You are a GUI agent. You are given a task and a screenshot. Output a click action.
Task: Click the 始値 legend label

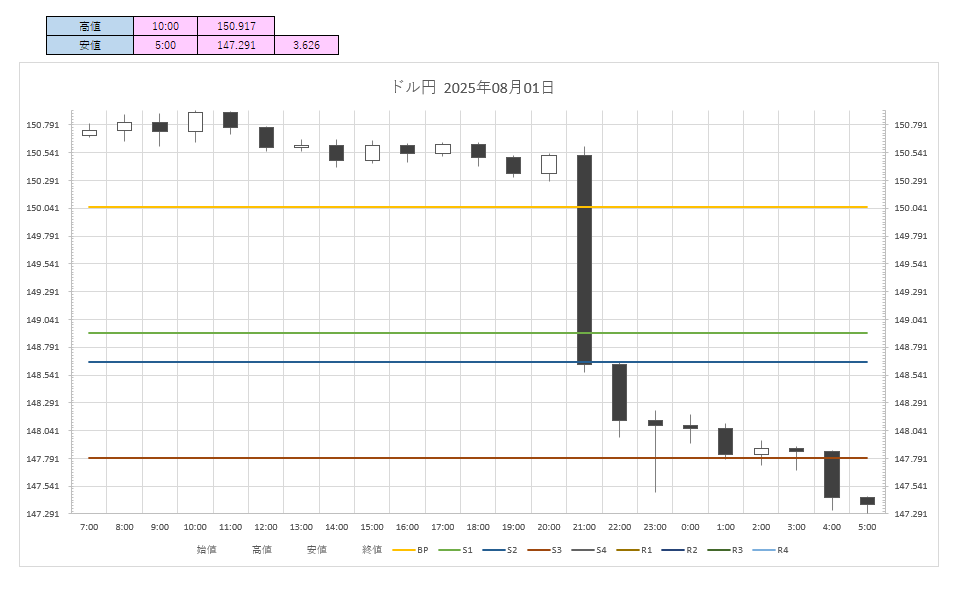[x=206, y=550]
